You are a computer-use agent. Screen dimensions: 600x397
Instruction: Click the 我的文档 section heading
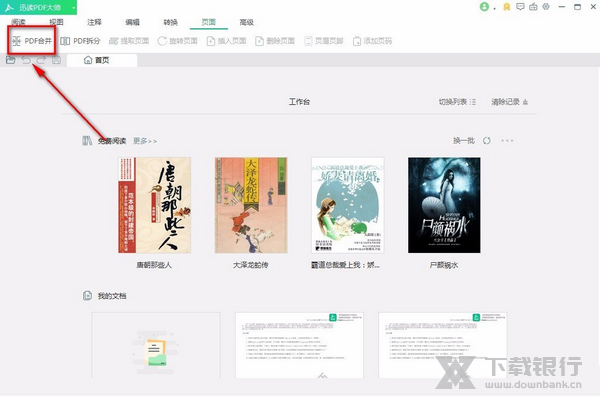pyautogui.click(x=112, y=296)
